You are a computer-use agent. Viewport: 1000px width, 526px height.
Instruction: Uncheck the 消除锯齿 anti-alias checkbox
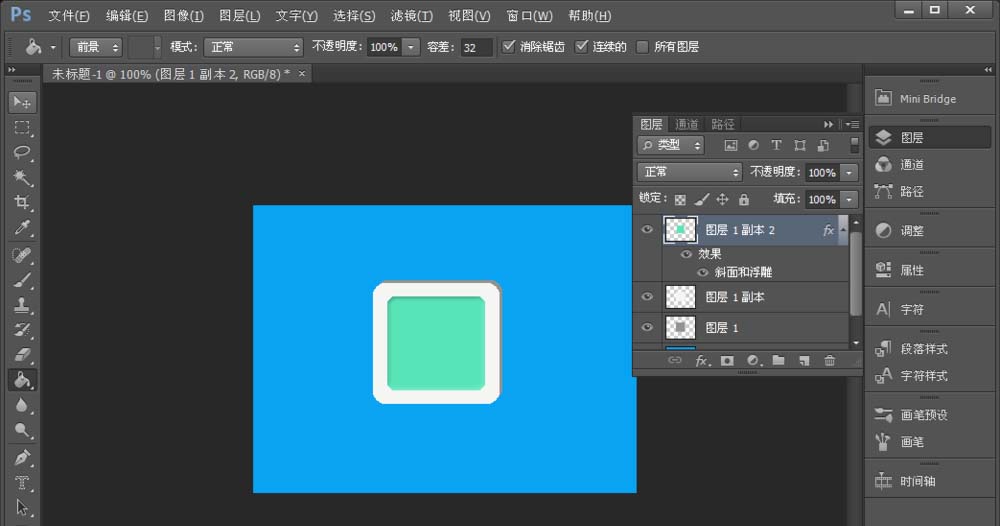tap(509, 47)
